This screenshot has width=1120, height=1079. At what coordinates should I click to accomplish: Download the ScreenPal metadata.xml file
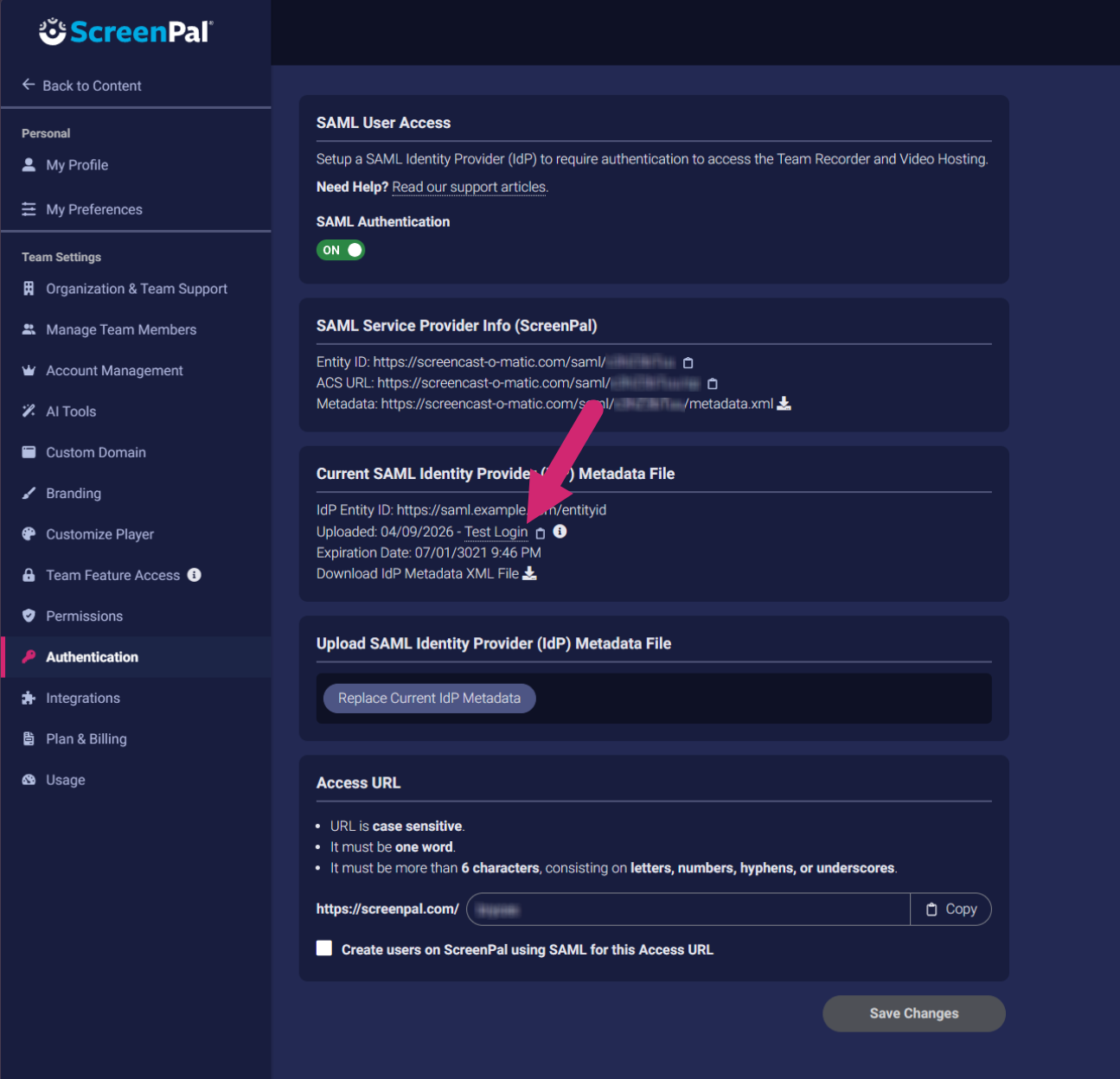(x=784, y=404)
